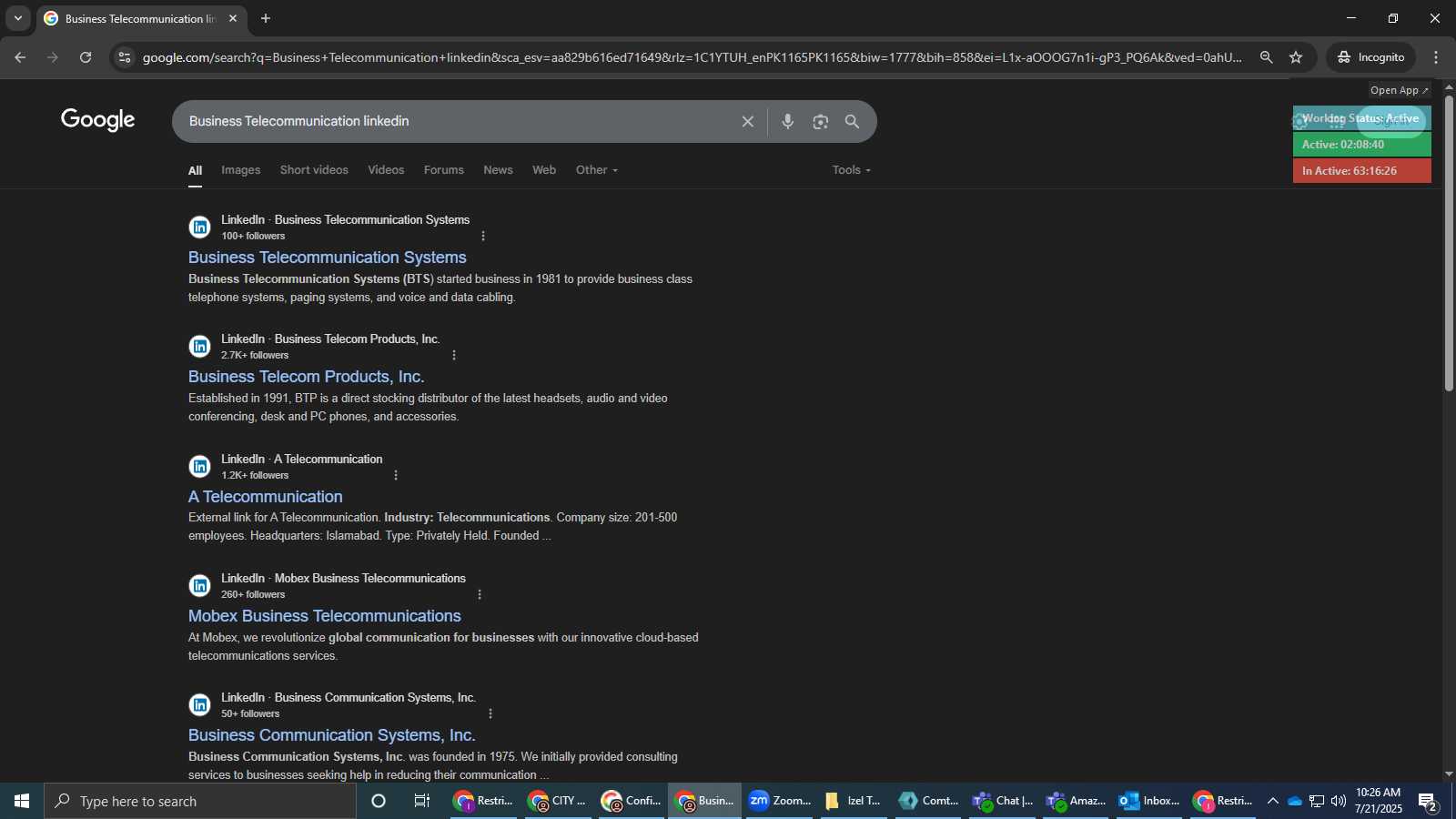Open Mobex Business Telecommunications link

(324, 616)
